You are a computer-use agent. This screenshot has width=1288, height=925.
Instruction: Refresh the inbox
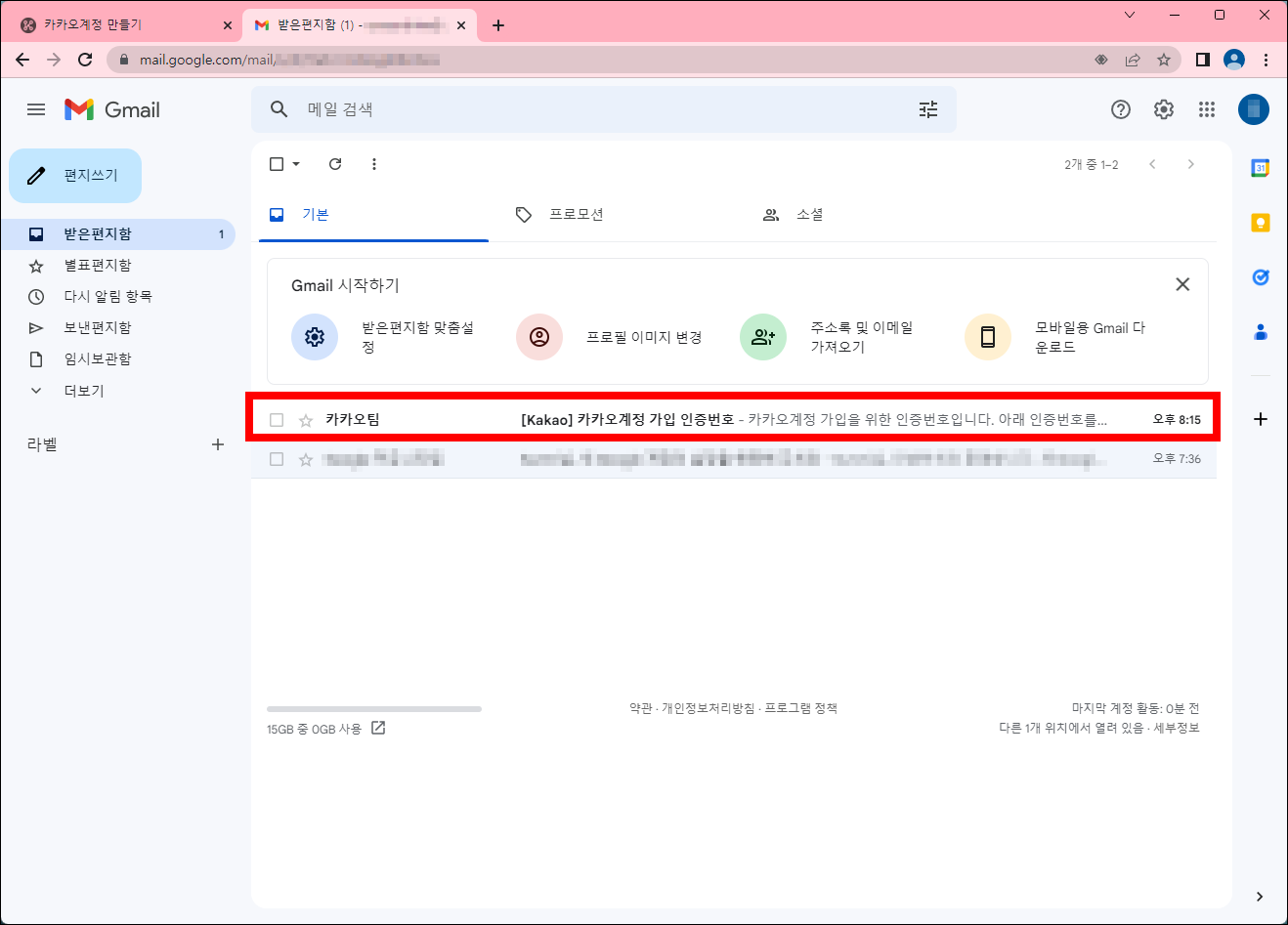point(335,164)
